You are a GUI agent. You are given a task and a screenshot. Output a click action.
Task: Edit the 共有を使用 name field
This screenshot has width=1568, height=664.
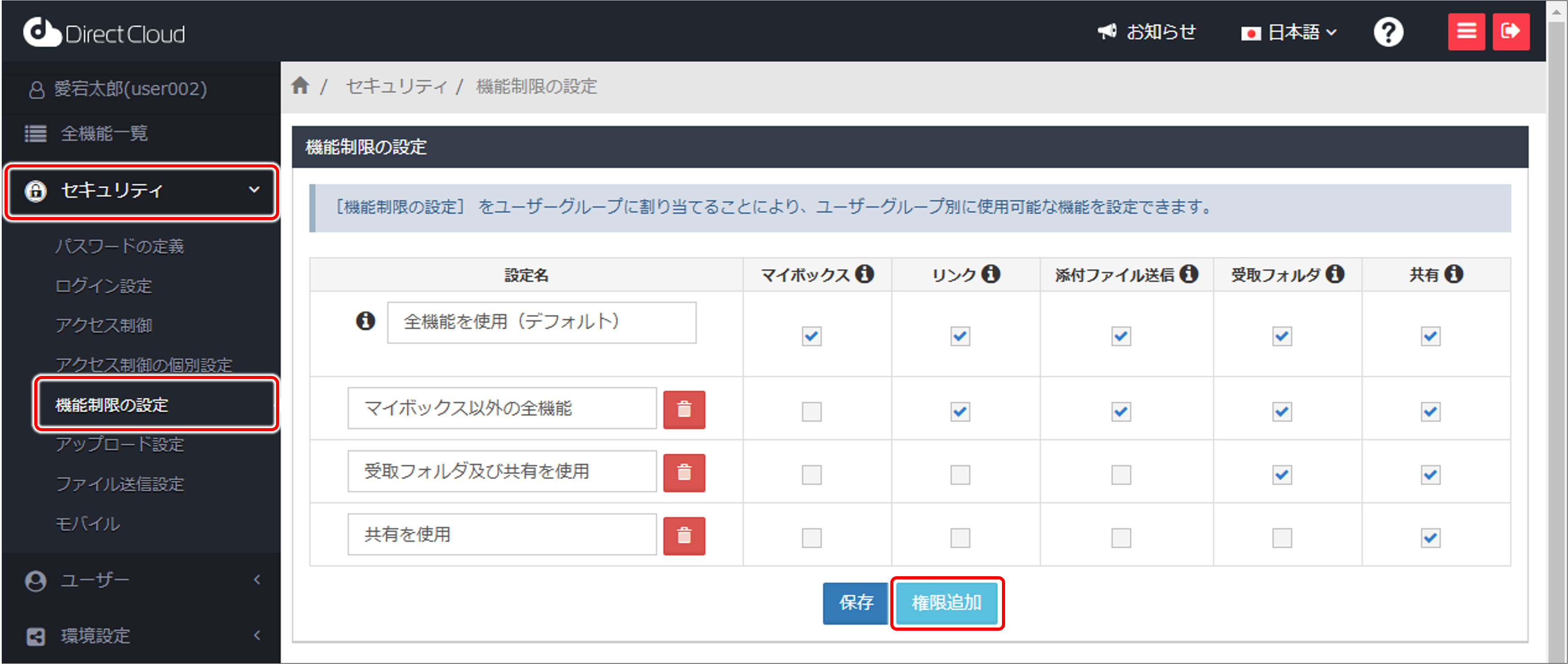click(x=502, y=534)
